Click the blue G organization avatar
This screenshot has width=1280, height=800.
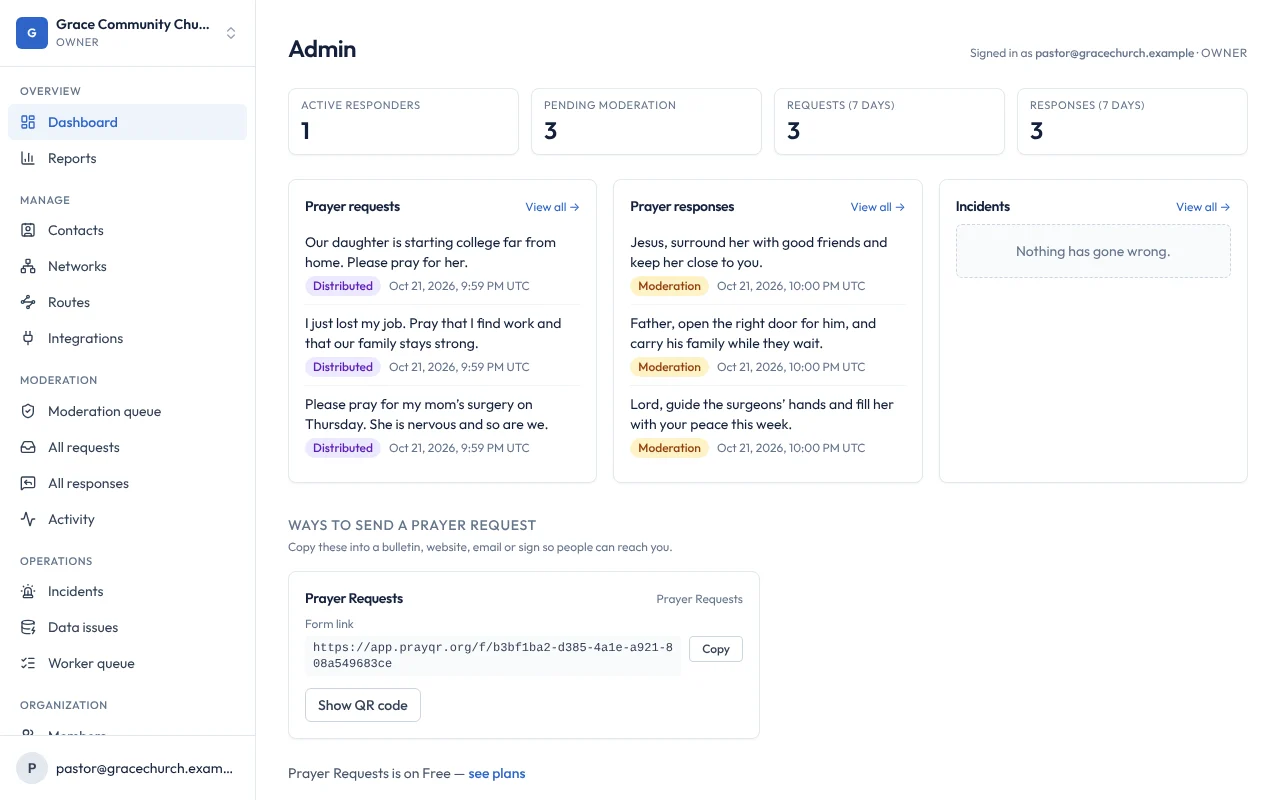32,33
